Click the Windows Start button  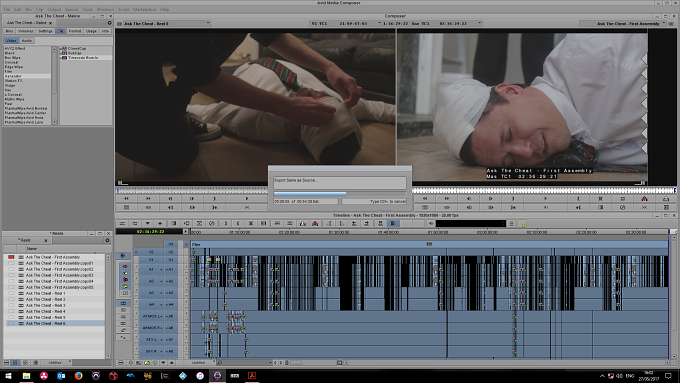pyautogui.click(x=8, y=376)
